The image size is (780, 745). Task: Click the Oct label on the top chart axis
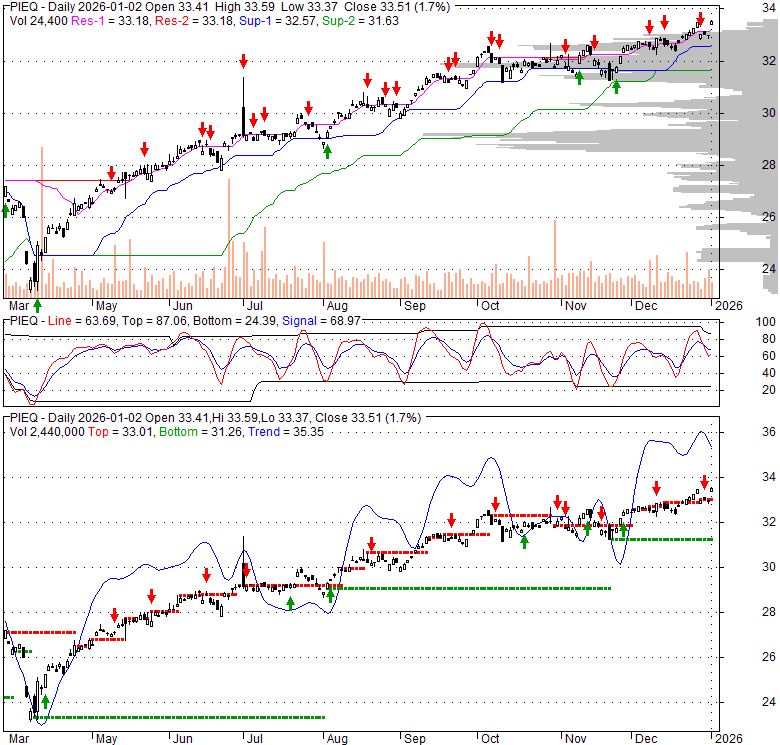coord(490,304)
